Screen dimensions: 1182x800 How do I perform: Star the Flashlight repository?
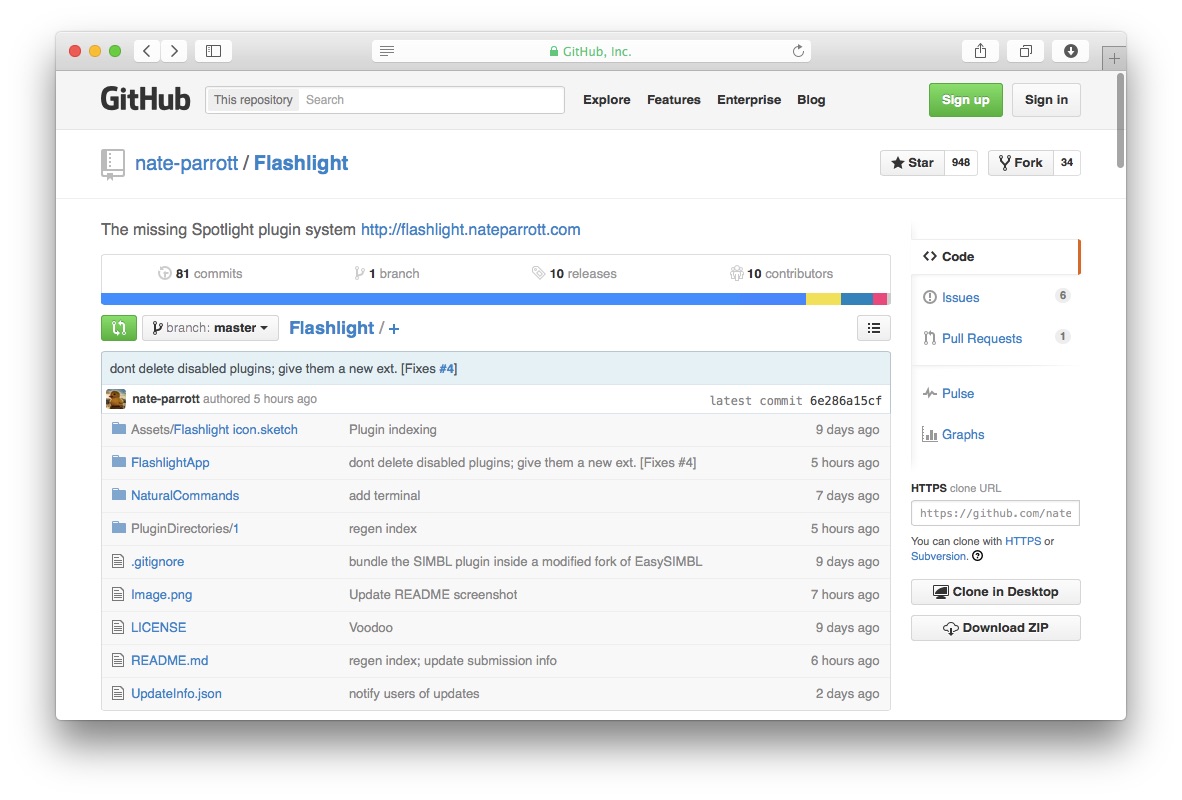coord(912,163)
